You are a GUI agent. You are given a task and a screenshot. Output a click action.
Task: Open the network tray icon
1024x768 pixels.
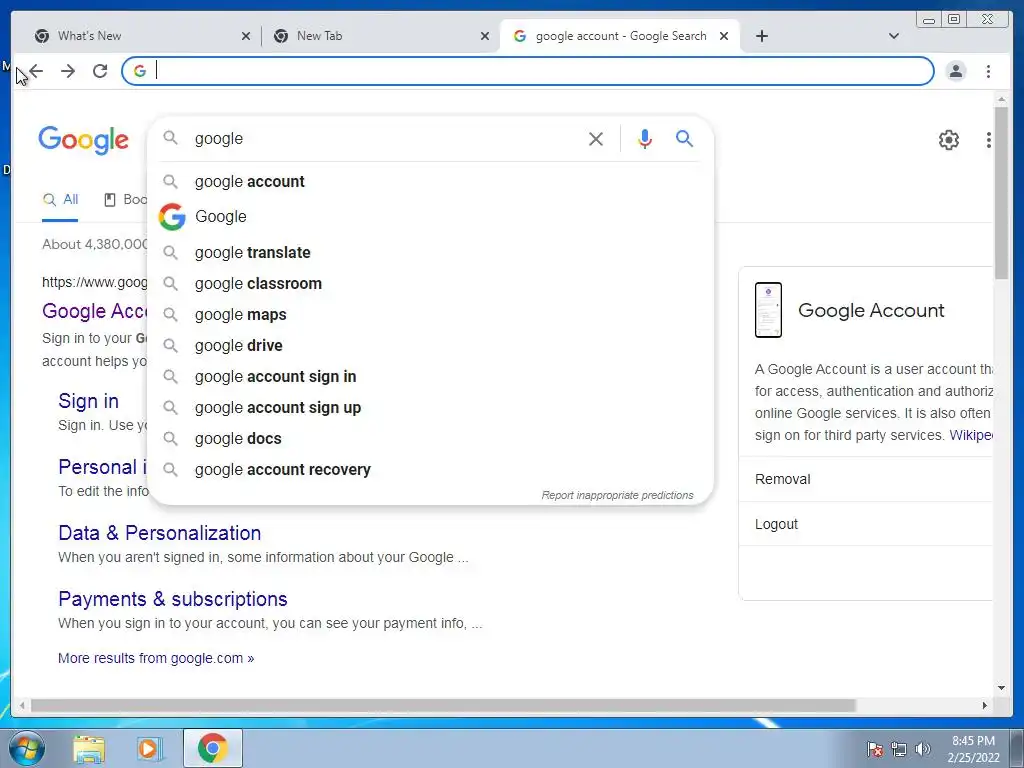click(899, 749)
